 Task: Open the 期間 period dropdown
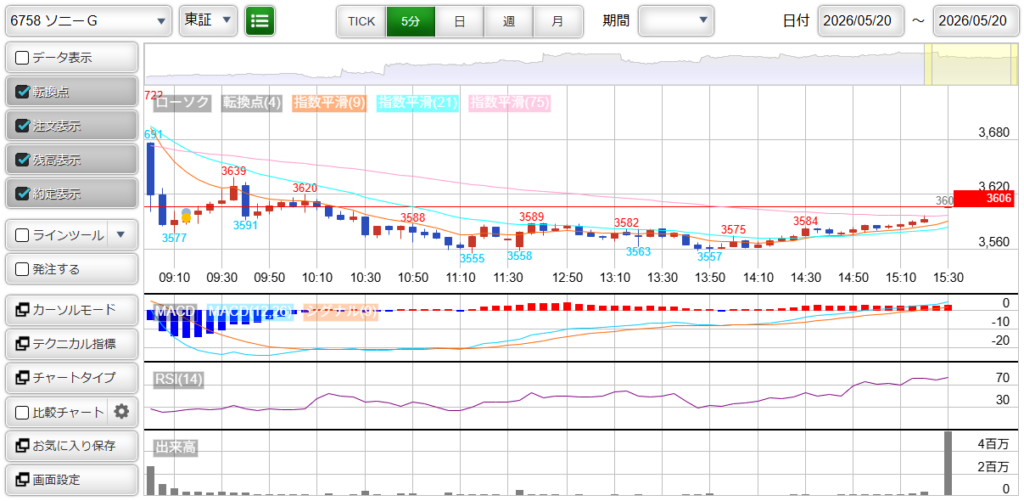pyautogui.click(x=676, y=21)
